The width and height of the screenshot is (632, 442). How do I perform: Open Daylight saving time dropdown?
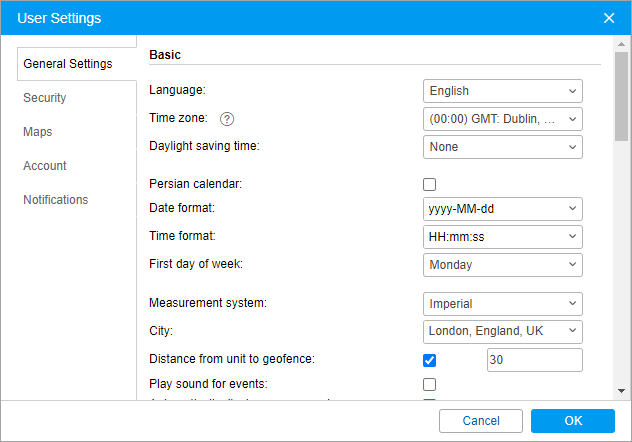pos(502,147)
